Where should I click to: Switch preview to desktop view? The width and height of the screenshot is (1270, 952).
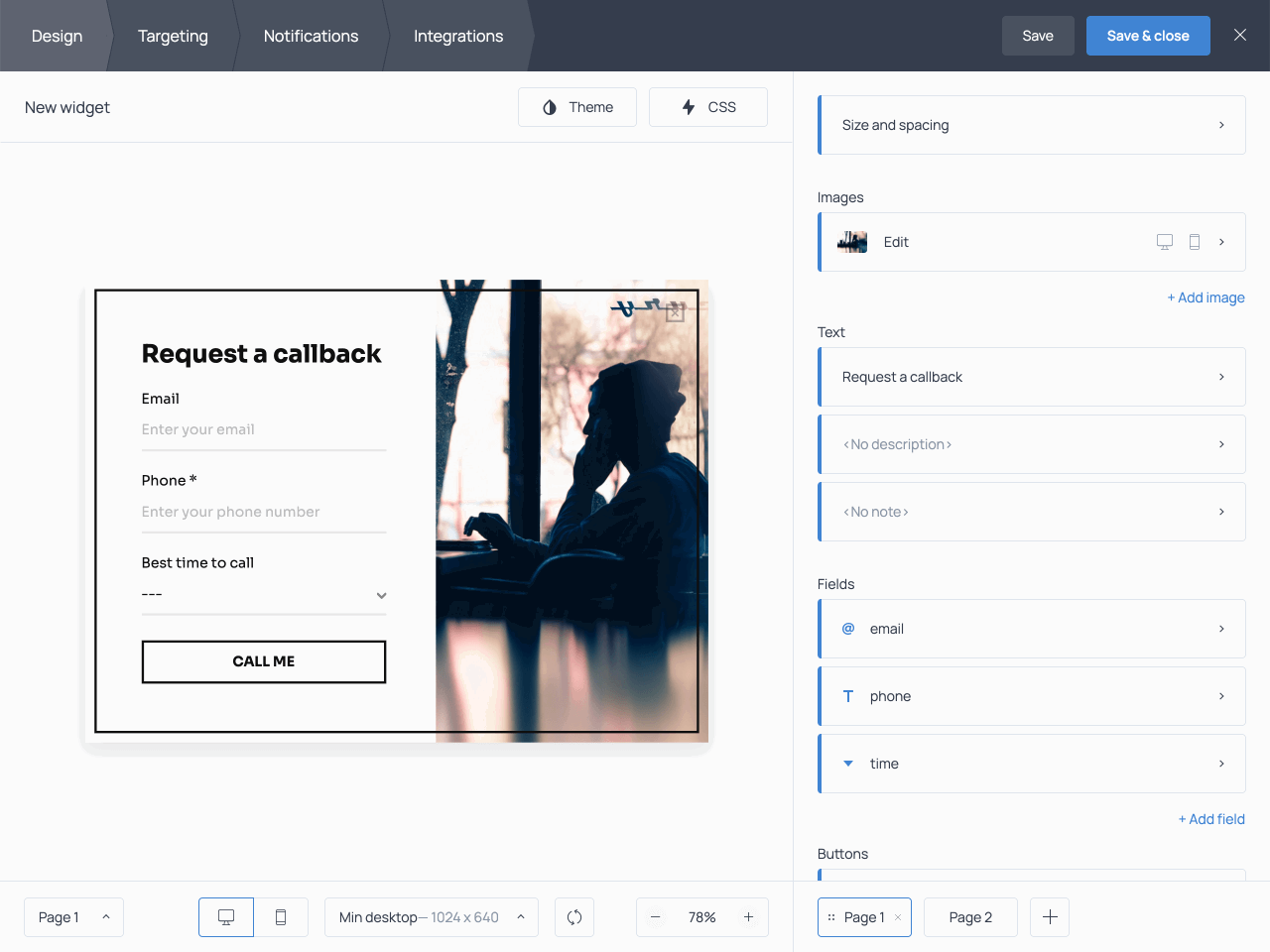(225, 917)
